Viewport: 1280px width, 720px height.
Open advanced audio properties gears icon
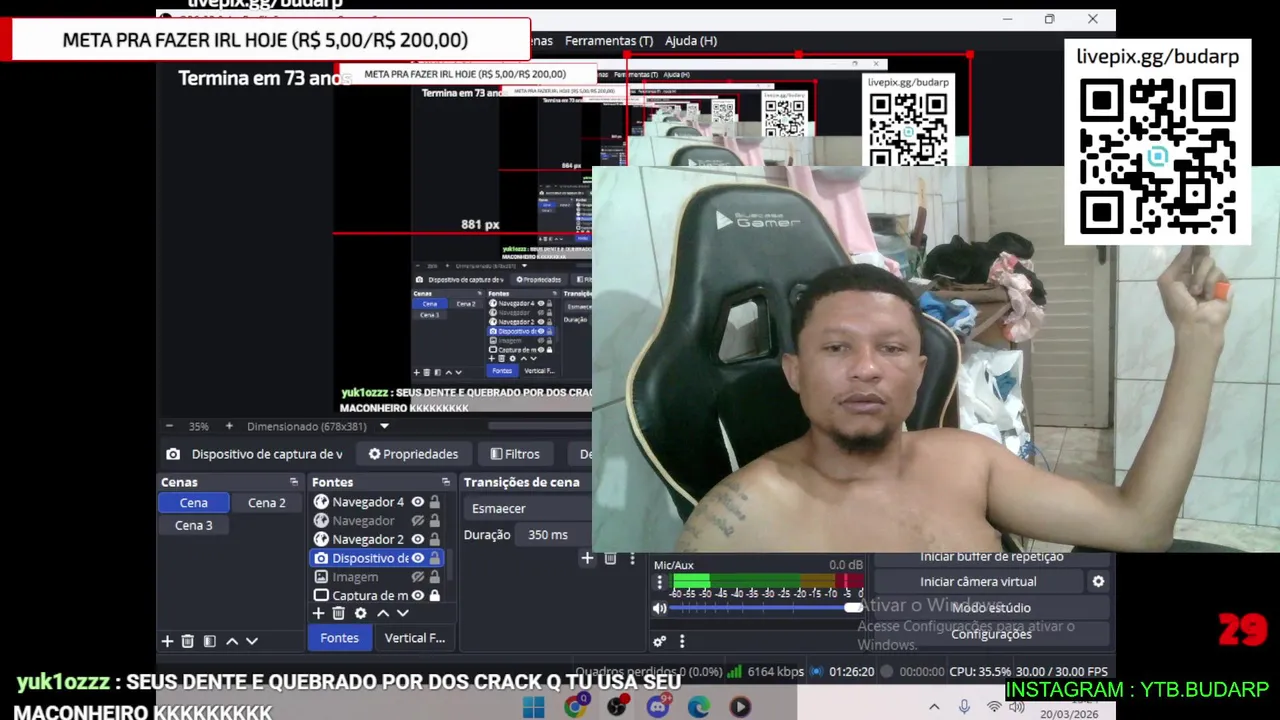(659, 641)
